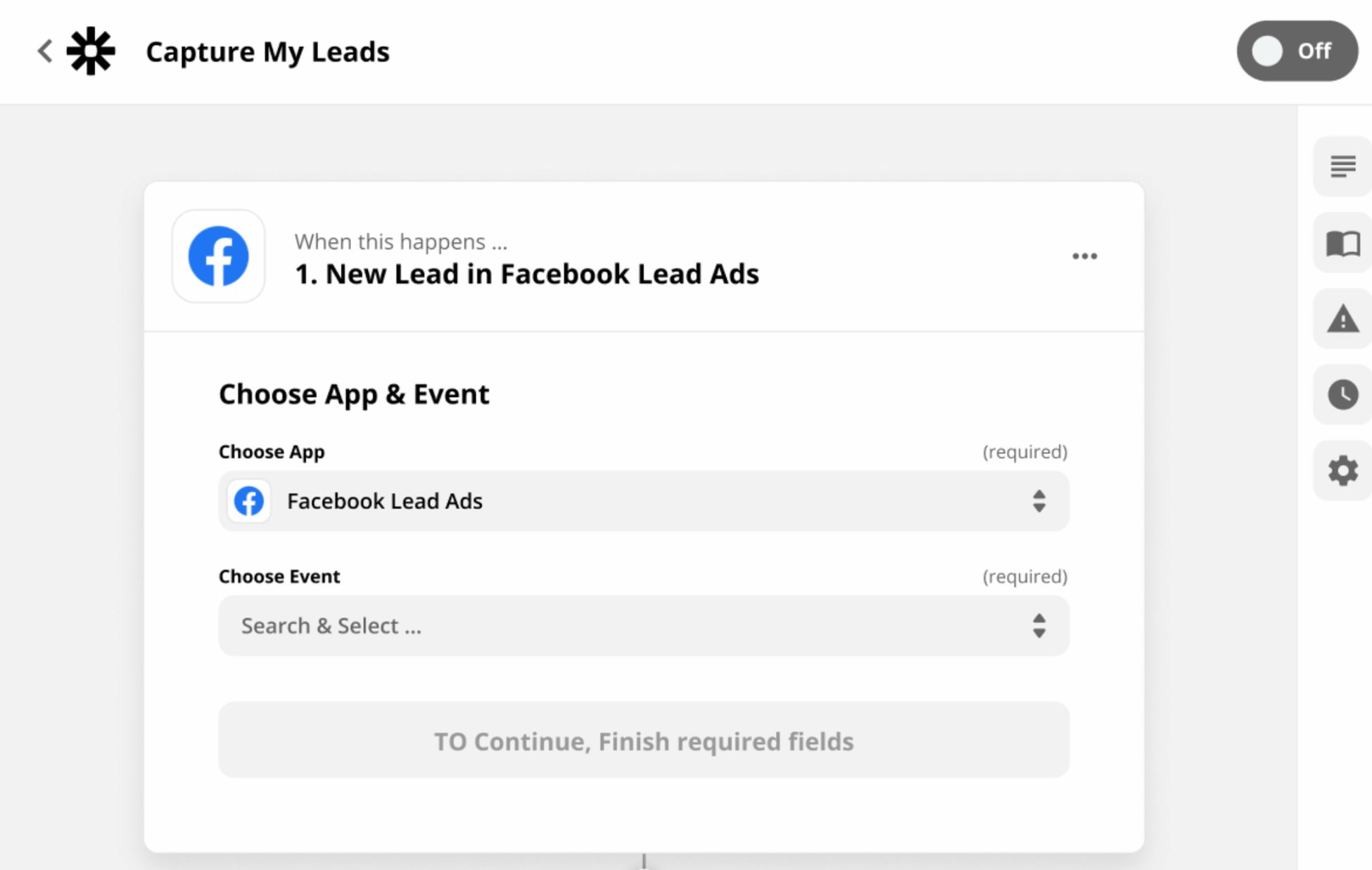Click the Choose App up-down arrows
The height and width of the screenshot is (870, 1372).
[1038, 501]
